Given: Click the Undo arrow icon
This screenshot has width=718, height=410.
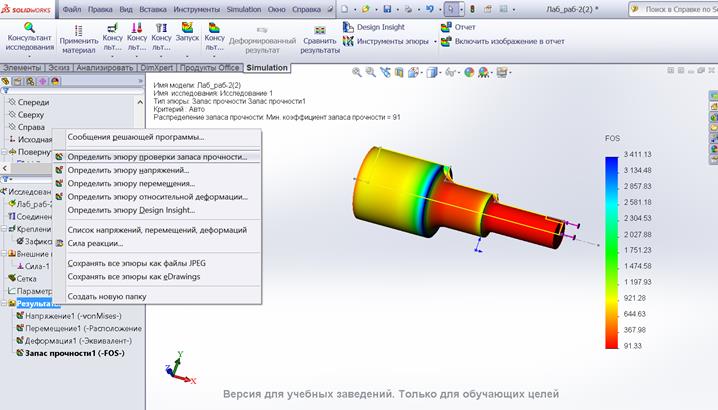Looking at the screenshot, I should (430, 9).
